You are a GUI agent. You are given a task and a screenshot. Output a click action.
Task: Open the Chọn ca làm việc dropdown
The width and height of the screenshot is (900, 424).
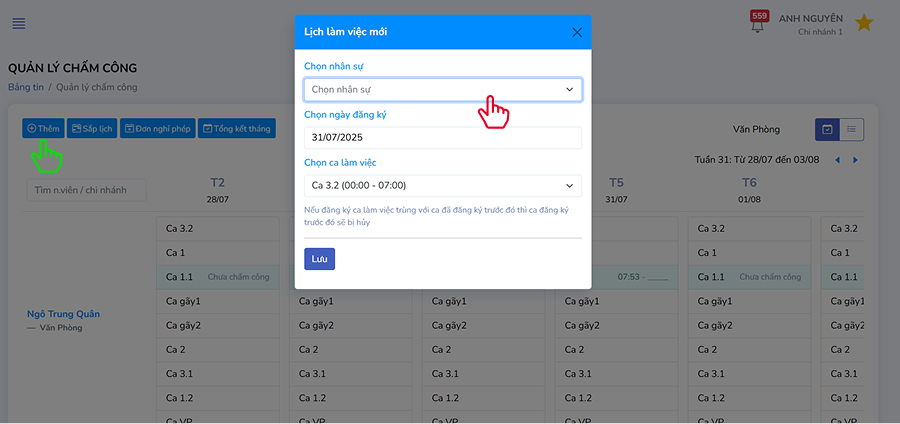click(x=443, y=185)
